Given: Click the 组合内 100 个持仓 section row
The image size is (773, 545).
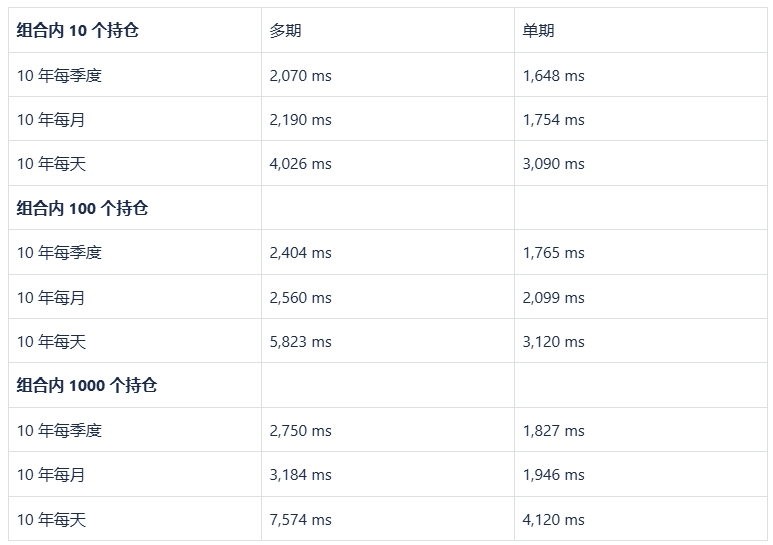Looking at the screenshot, I should pyautogui.click(x=388, y=207).
